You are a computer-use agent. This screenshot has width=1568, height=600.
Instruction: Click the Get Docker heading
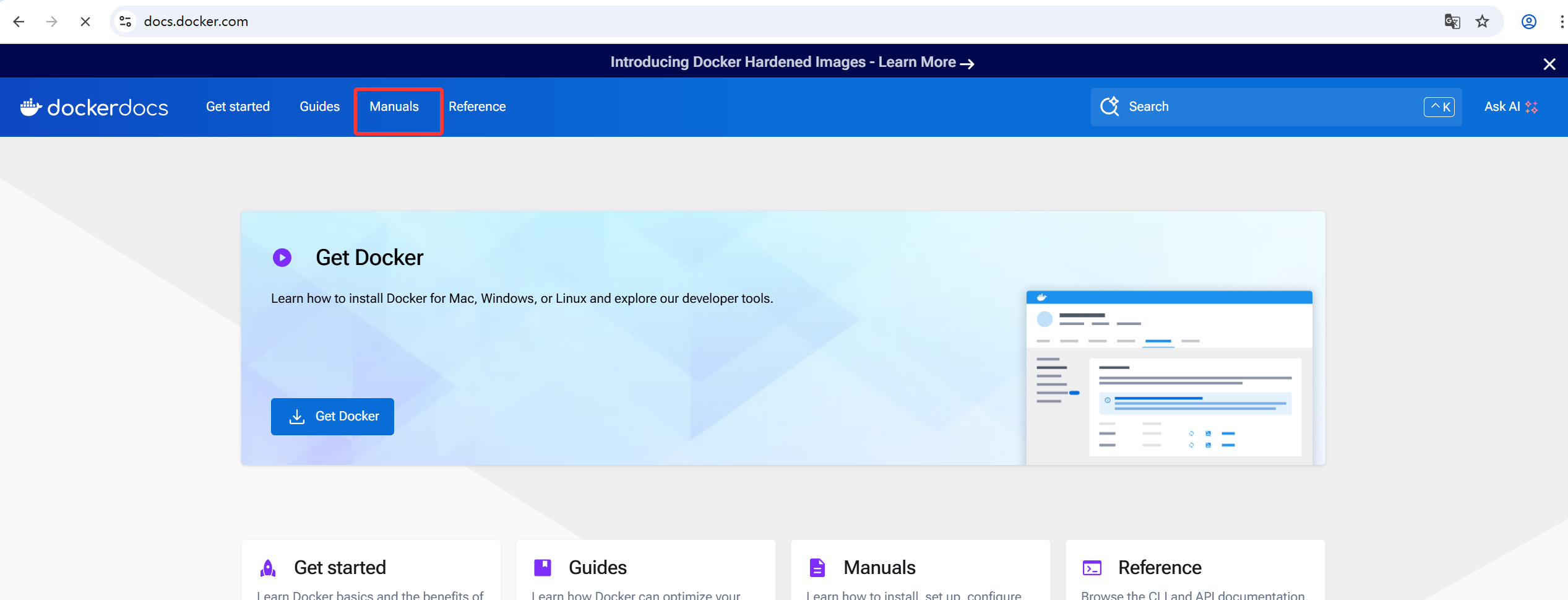[x=369, y=258]
